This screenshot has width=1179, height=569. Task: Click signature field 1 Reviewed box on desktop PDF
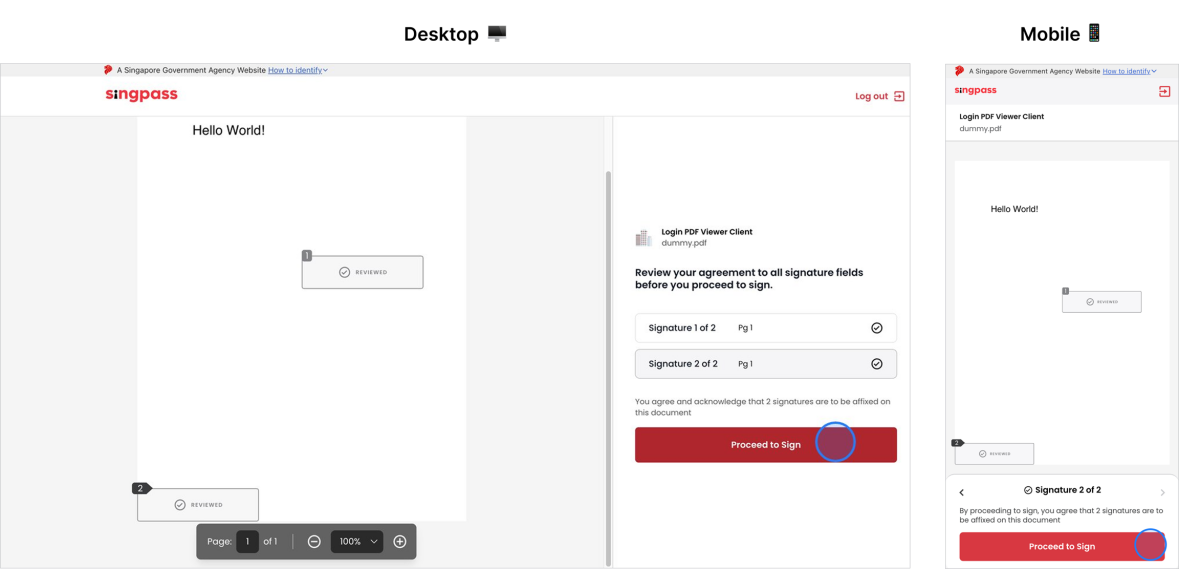coord(363,272)
